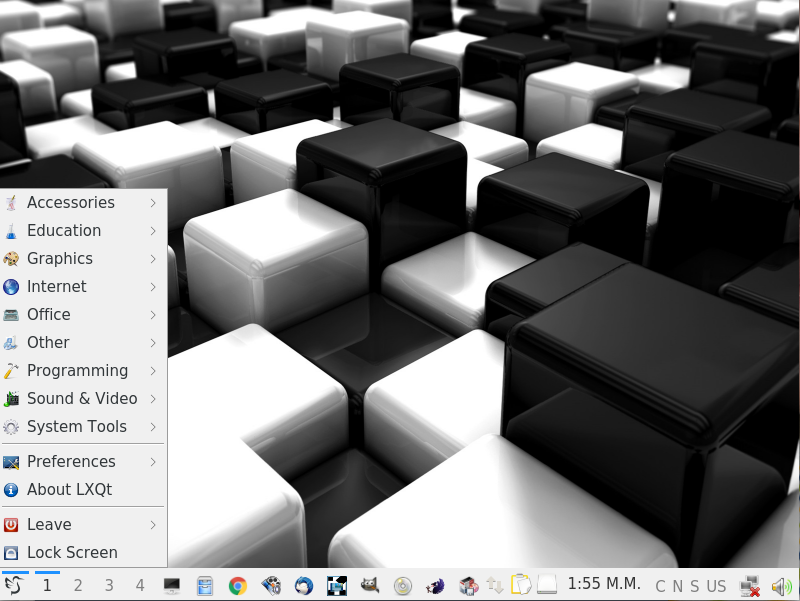This screenshot has height=601, width=800.
Task: Open the clipboard manager tray icon
Action: coord(520,586)
